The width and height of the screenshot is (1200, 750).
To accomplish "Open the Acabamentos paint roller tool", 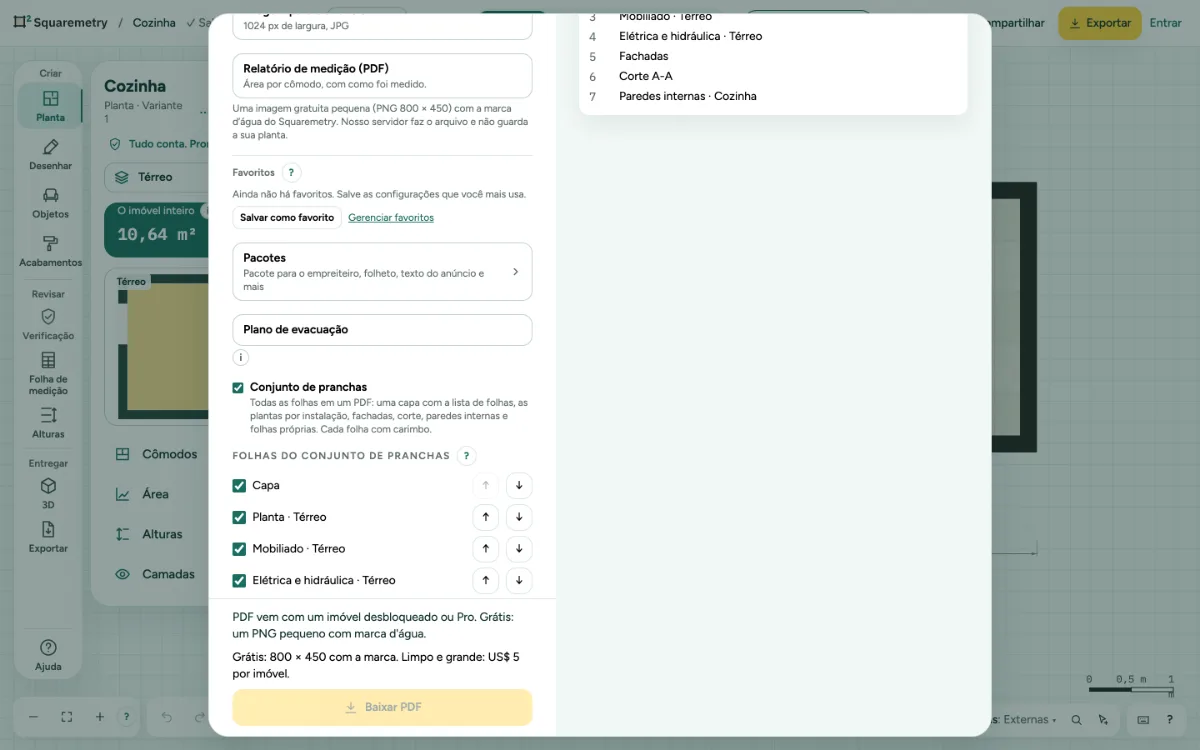I will [50, 250].
